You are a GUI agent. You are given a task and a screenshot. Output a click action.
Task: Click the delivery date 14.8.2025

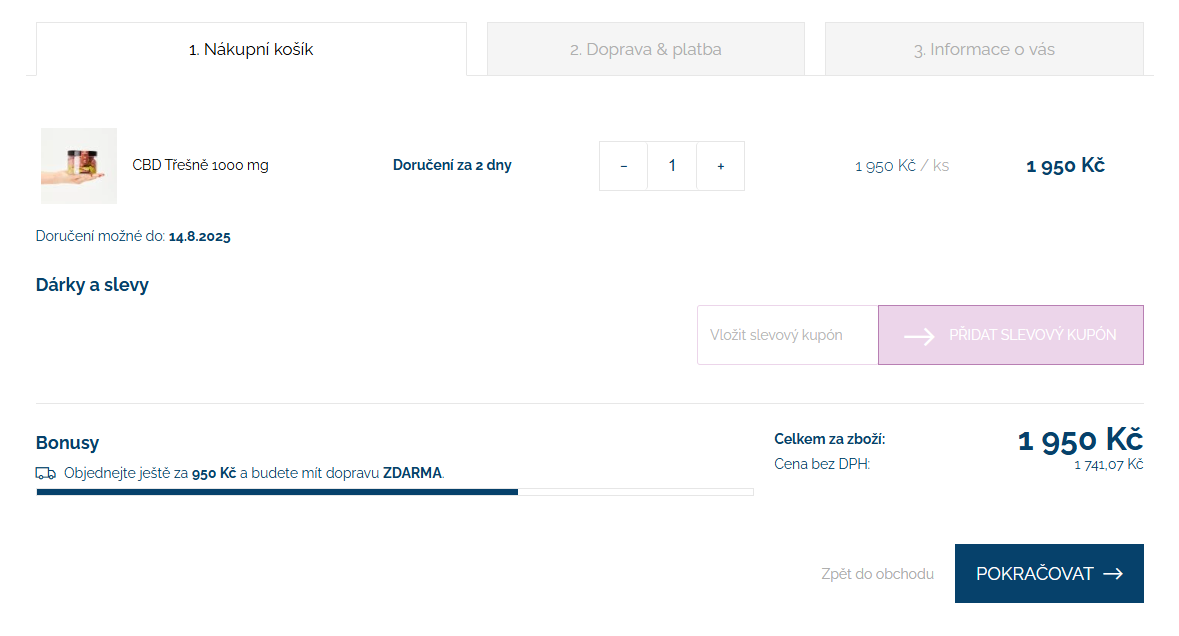pyautogui.click(x=200, y=237)
